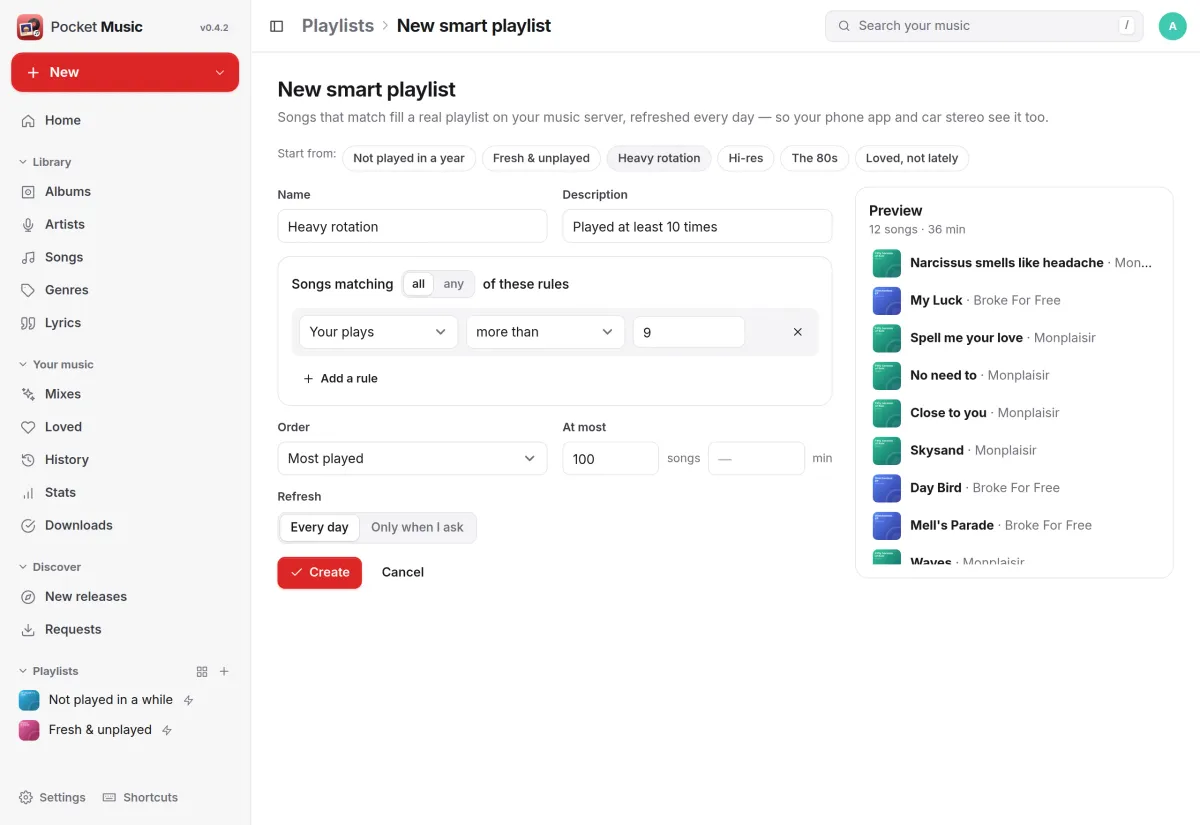Open Mixes under Your music
Image resolution: width=1200 pixels, height=825 pixels.
click(x=125, y=394)
